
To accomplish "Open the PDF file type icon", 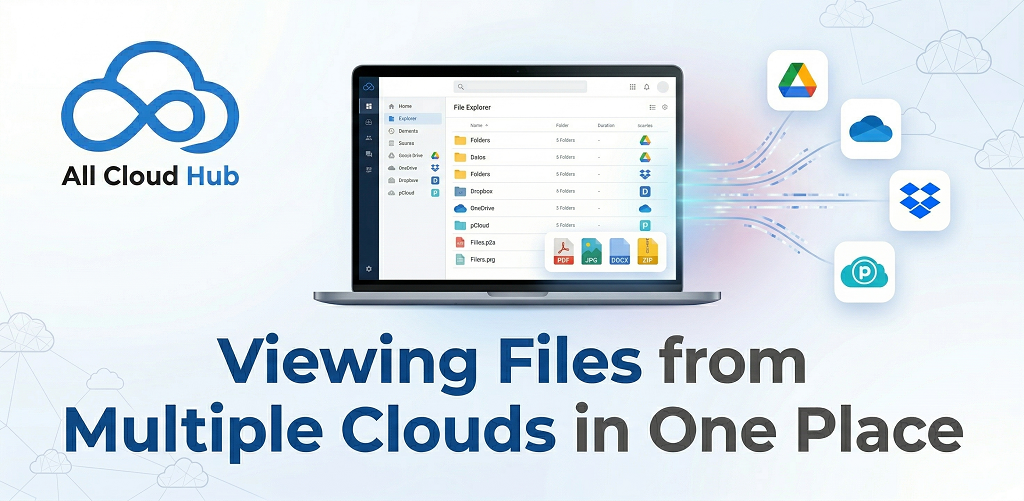I will 563,252.
